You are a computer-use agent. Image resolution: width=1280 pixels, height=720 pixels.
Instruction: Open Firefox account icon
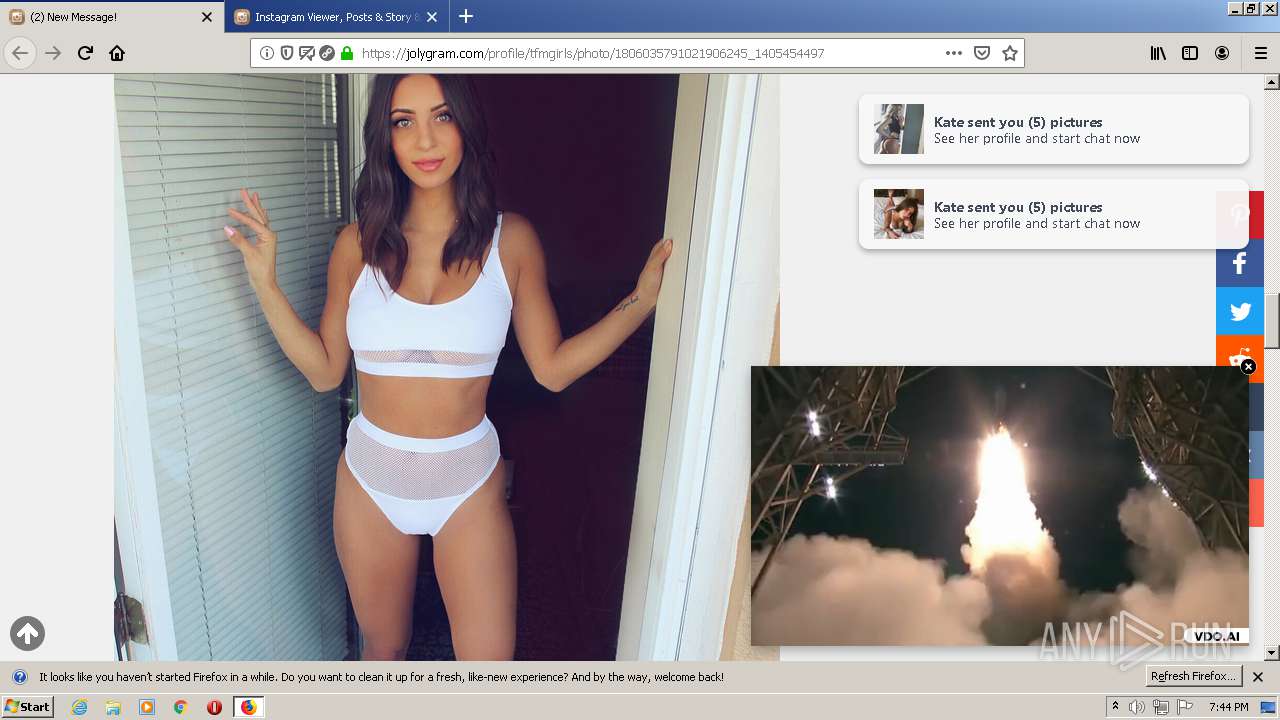[x=1222, y=53]
